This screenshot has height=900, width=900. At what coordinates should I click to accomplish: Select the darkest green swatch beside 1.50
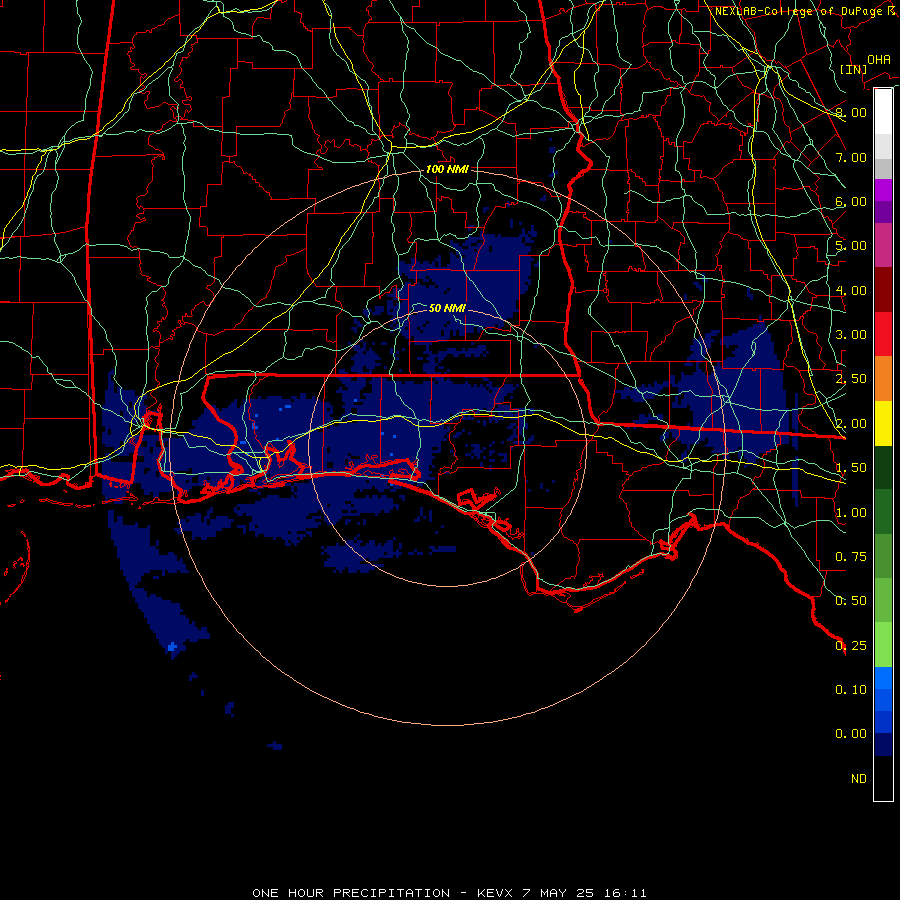(x=883, y=467)
